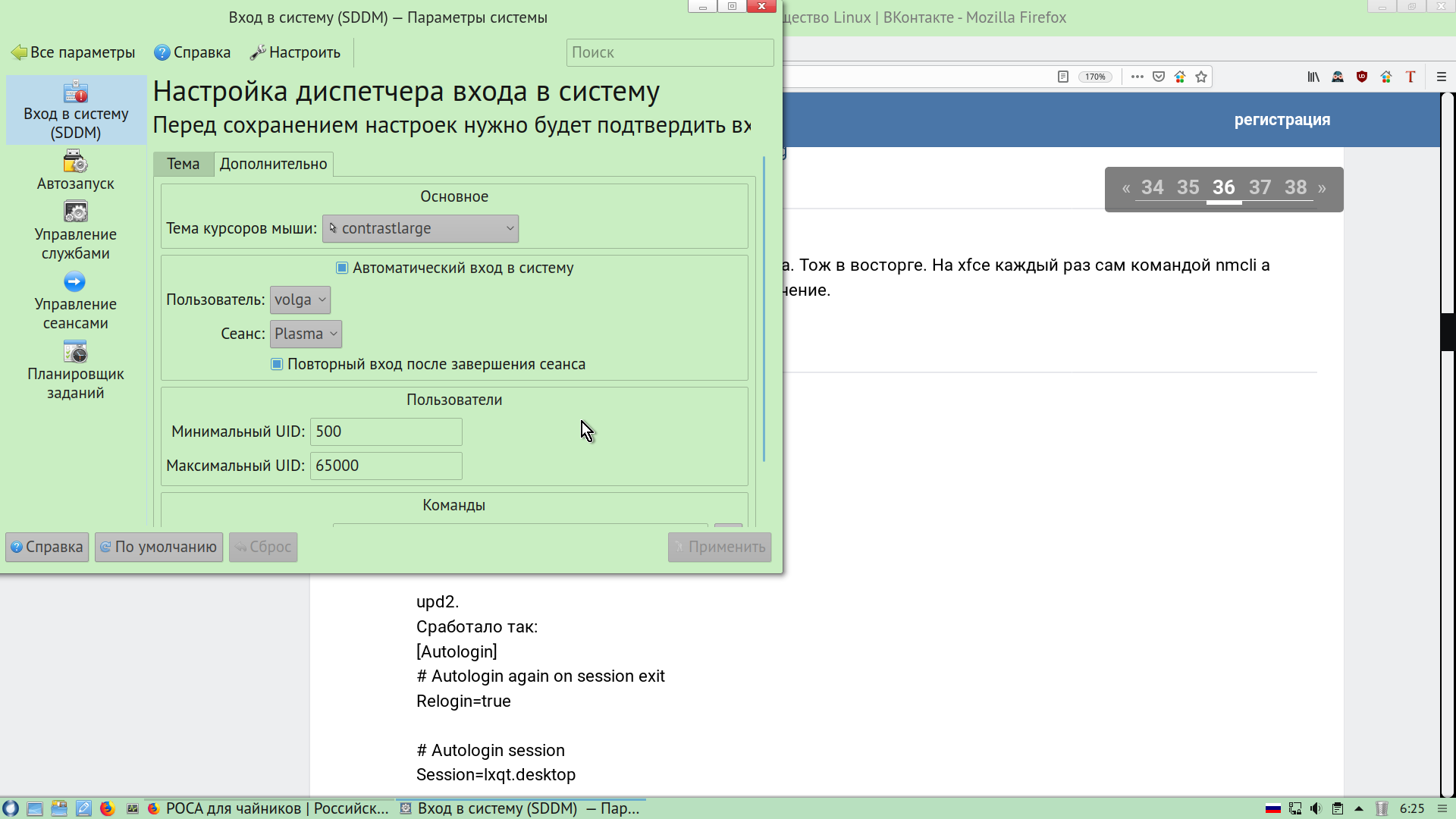This screenshot has height=819, width=1456.
Task: Open Firefox library icon in toolbar
Action: pos(1313,77)
